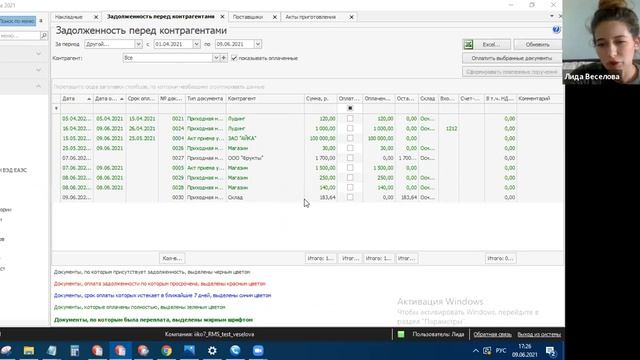
Task: Click the Тип документа column header
Action: pyautogui.click(x=206, y=99)
